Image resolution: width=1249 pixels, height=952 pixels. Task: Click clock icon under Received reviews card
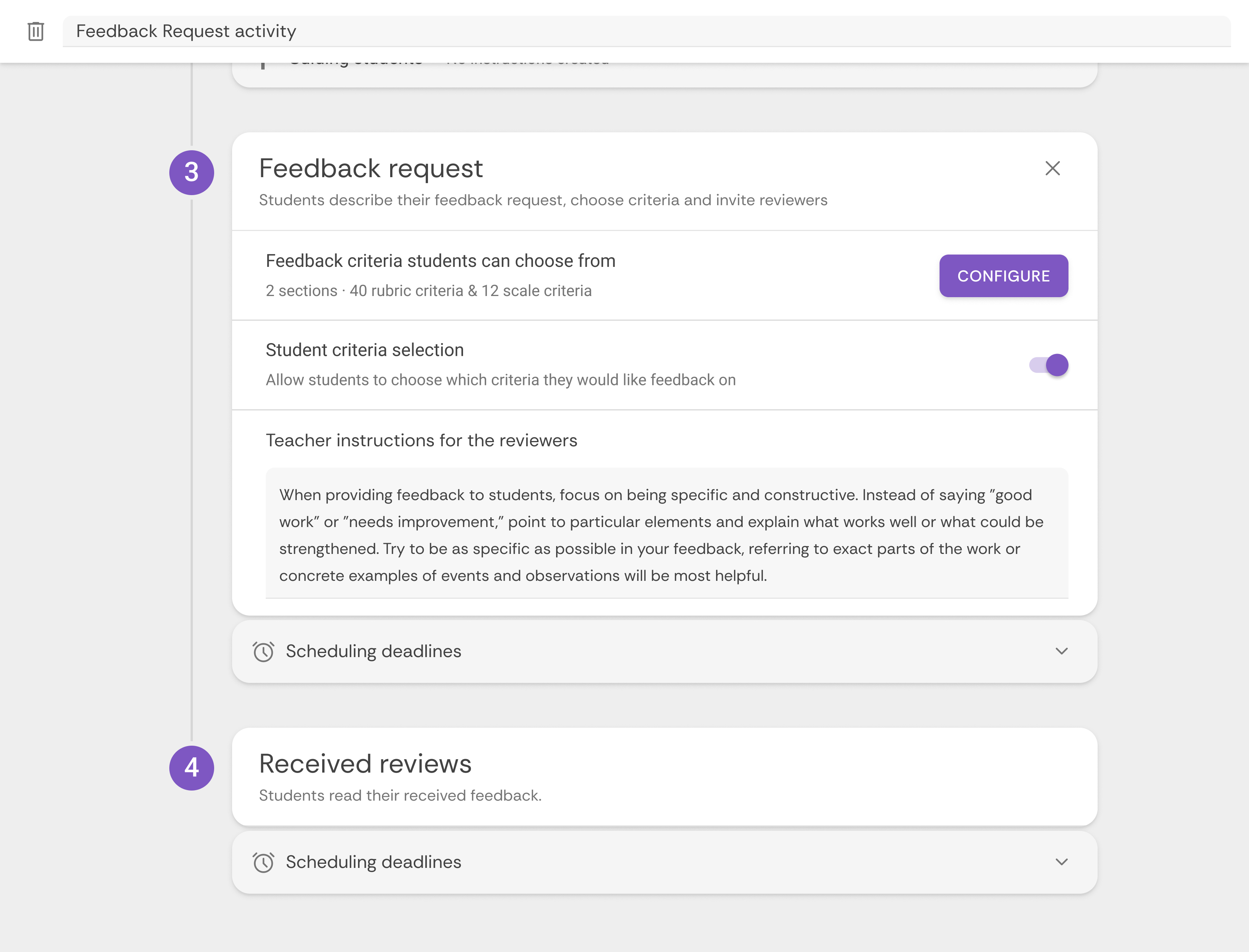[x=263, y=862]
